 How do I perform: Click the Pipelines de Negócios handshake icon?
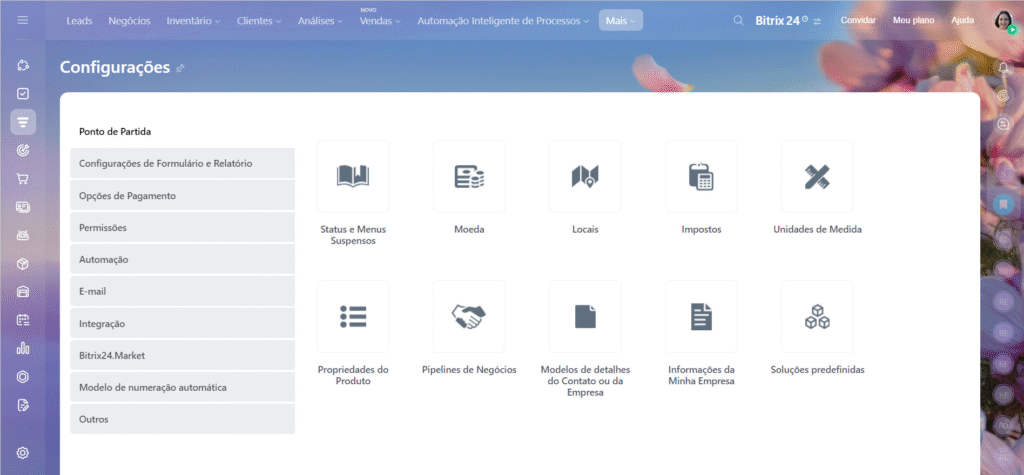tap(469, 317)
